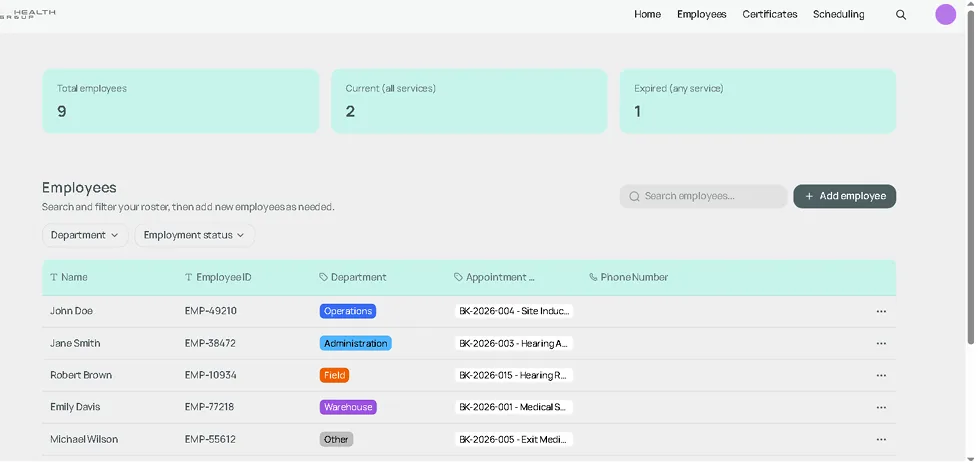Click employee ID EMP-77218
Screen dimensions: 978x465
210,407
